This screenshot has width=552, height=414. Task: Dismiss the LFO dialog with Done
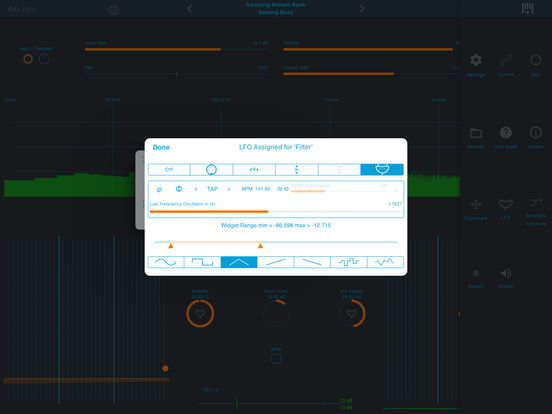[161, 147]
